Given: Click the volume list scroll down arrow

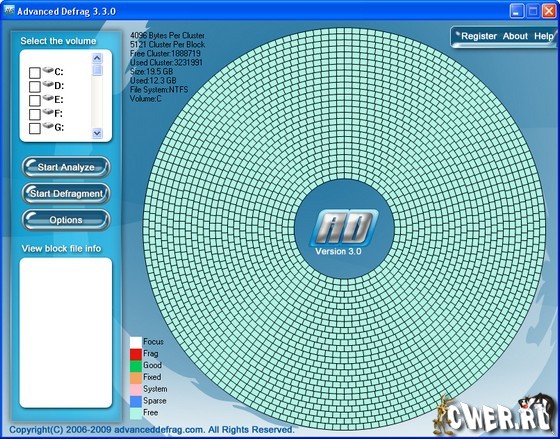Looking at the screenshot, I should [x=97, y=133].
